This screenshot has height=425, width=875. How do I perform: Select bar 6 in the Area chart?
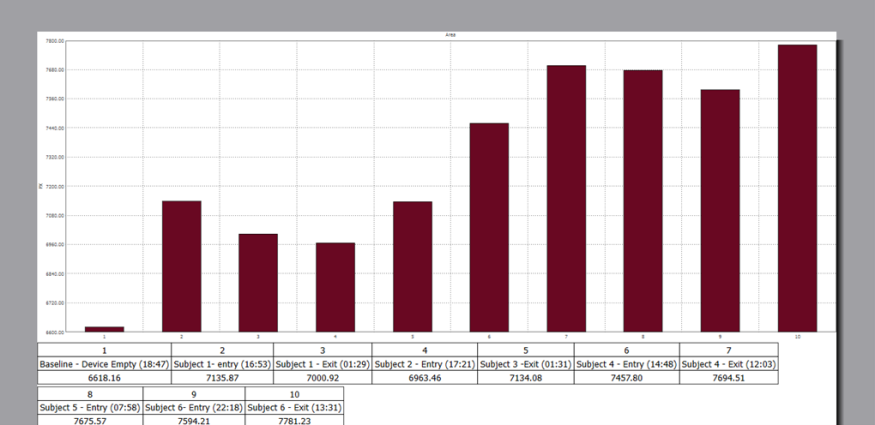pos(489,228)
